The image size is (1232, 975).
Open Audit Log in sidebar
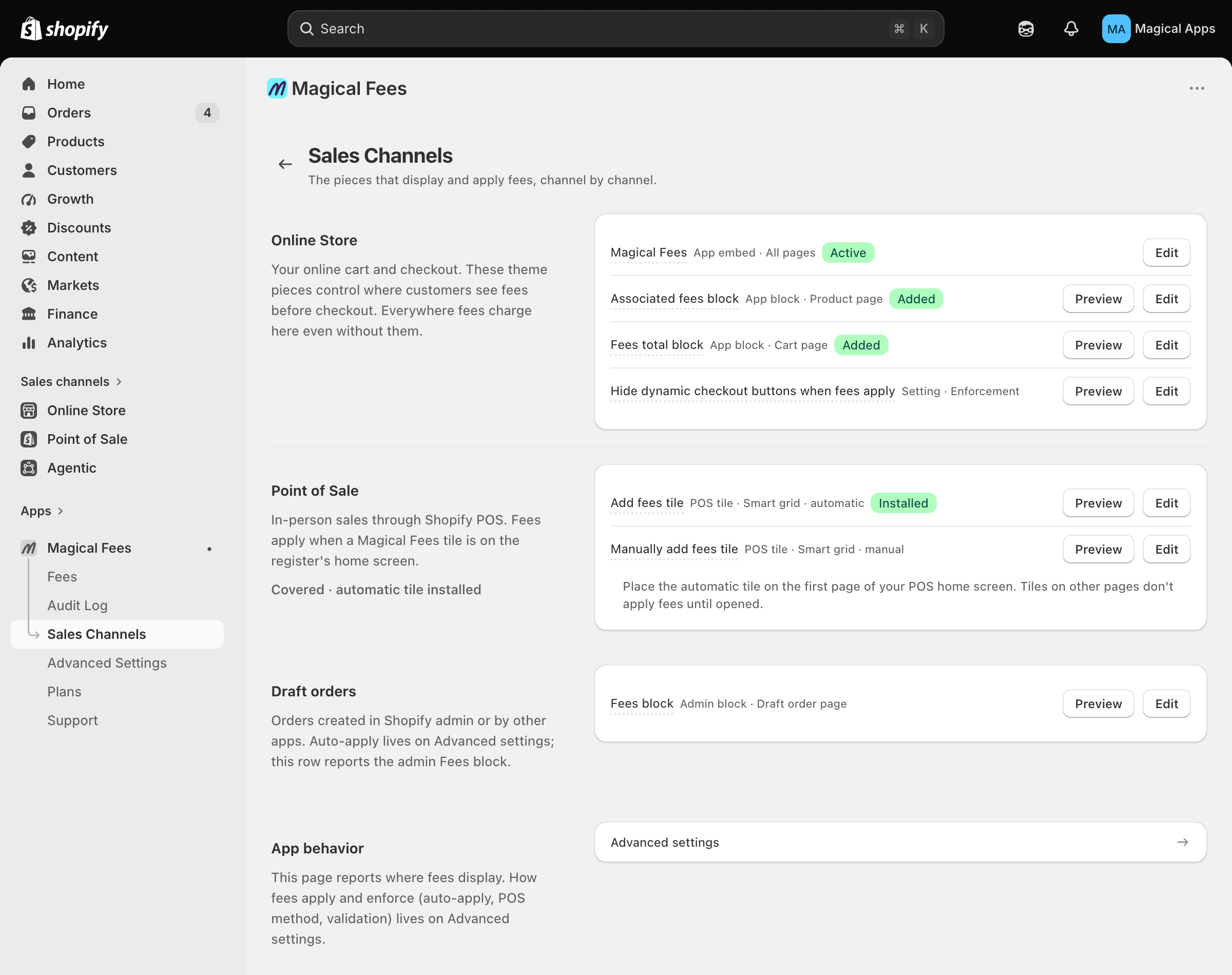click(x=78, y=606)
